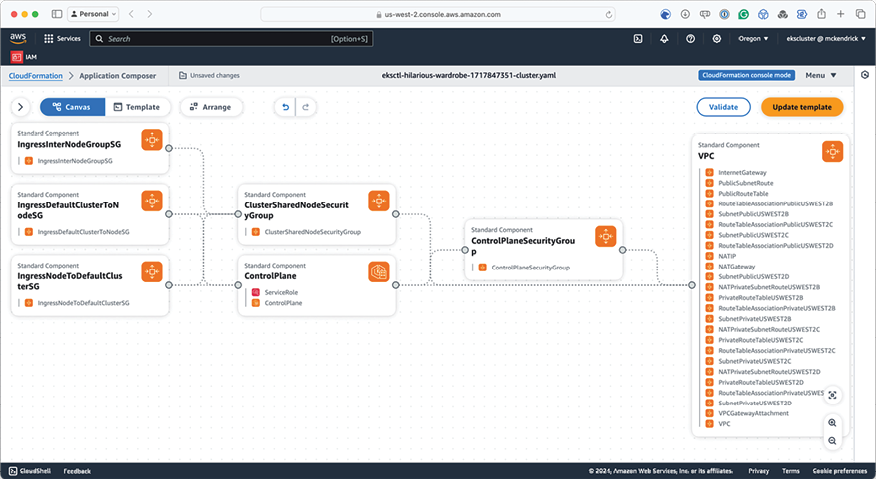The image size is (876, 479).
Task: Click the Update template button
Action: pos(801,107)
